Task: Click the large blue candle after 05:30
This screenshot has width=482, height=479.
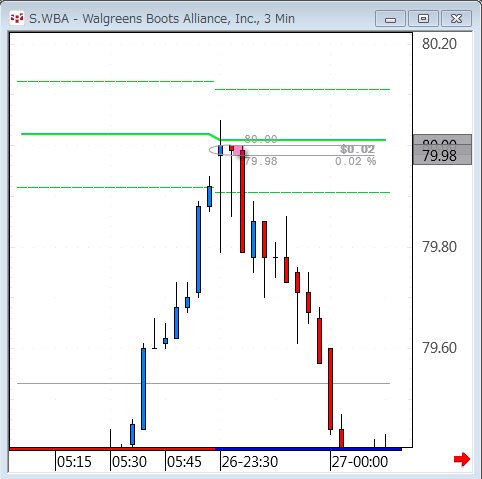Action: (143, 389)
